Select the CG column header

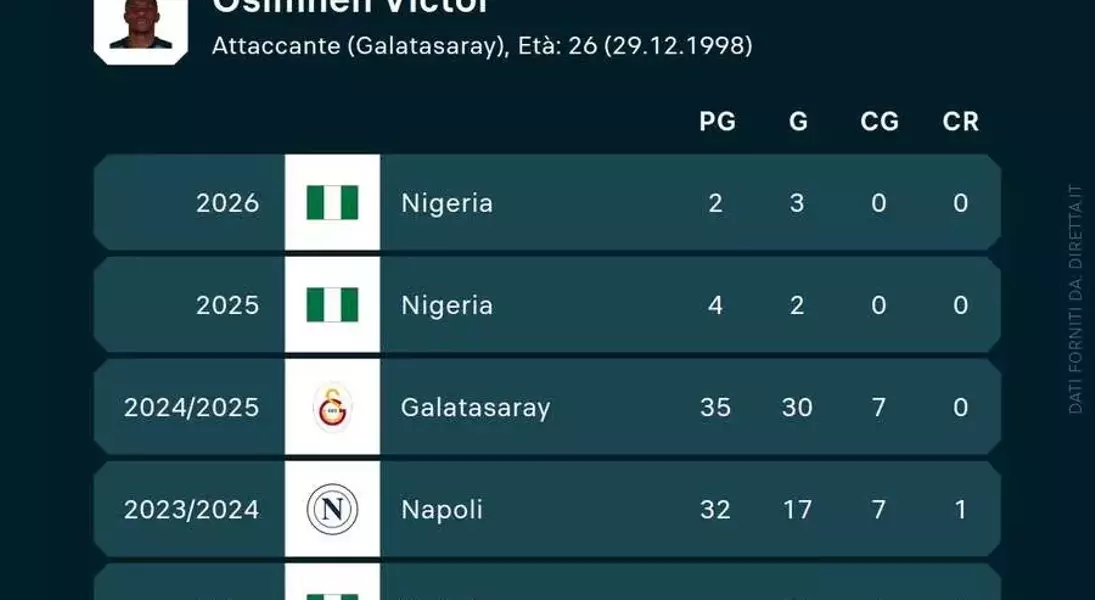(879, 122)
